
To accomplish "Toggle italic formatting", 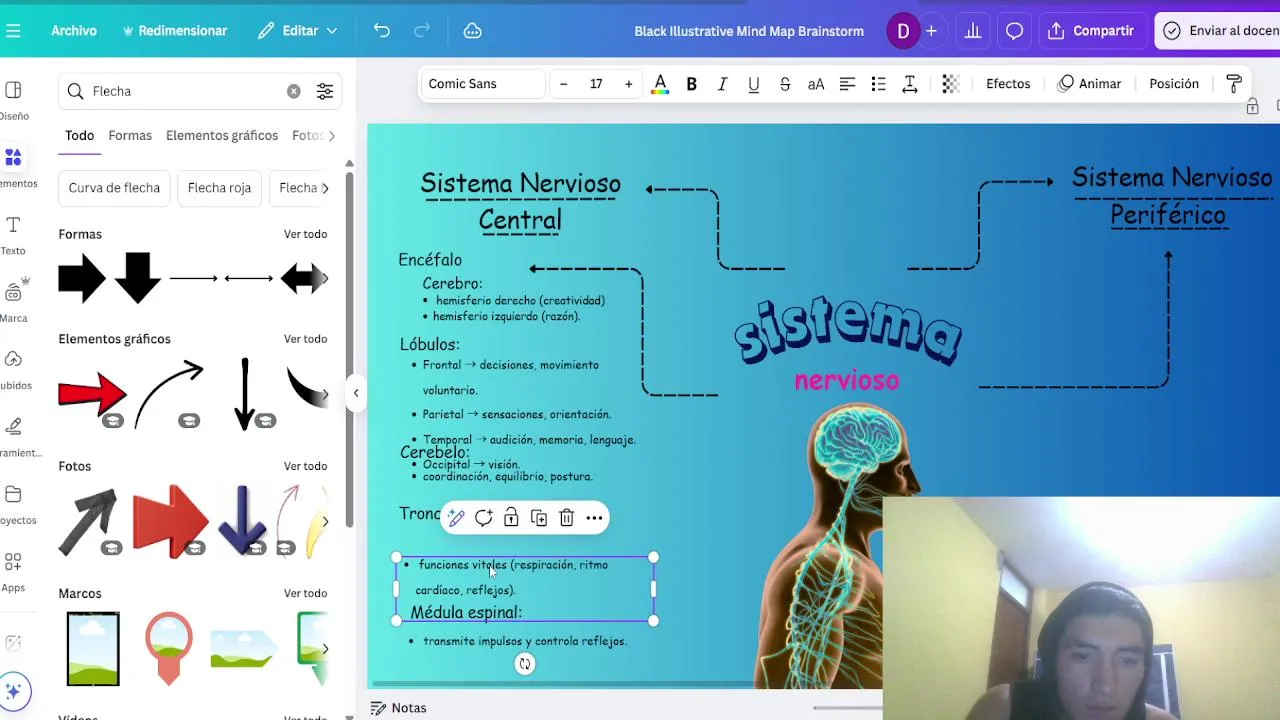I will click(x=722, y=84).
